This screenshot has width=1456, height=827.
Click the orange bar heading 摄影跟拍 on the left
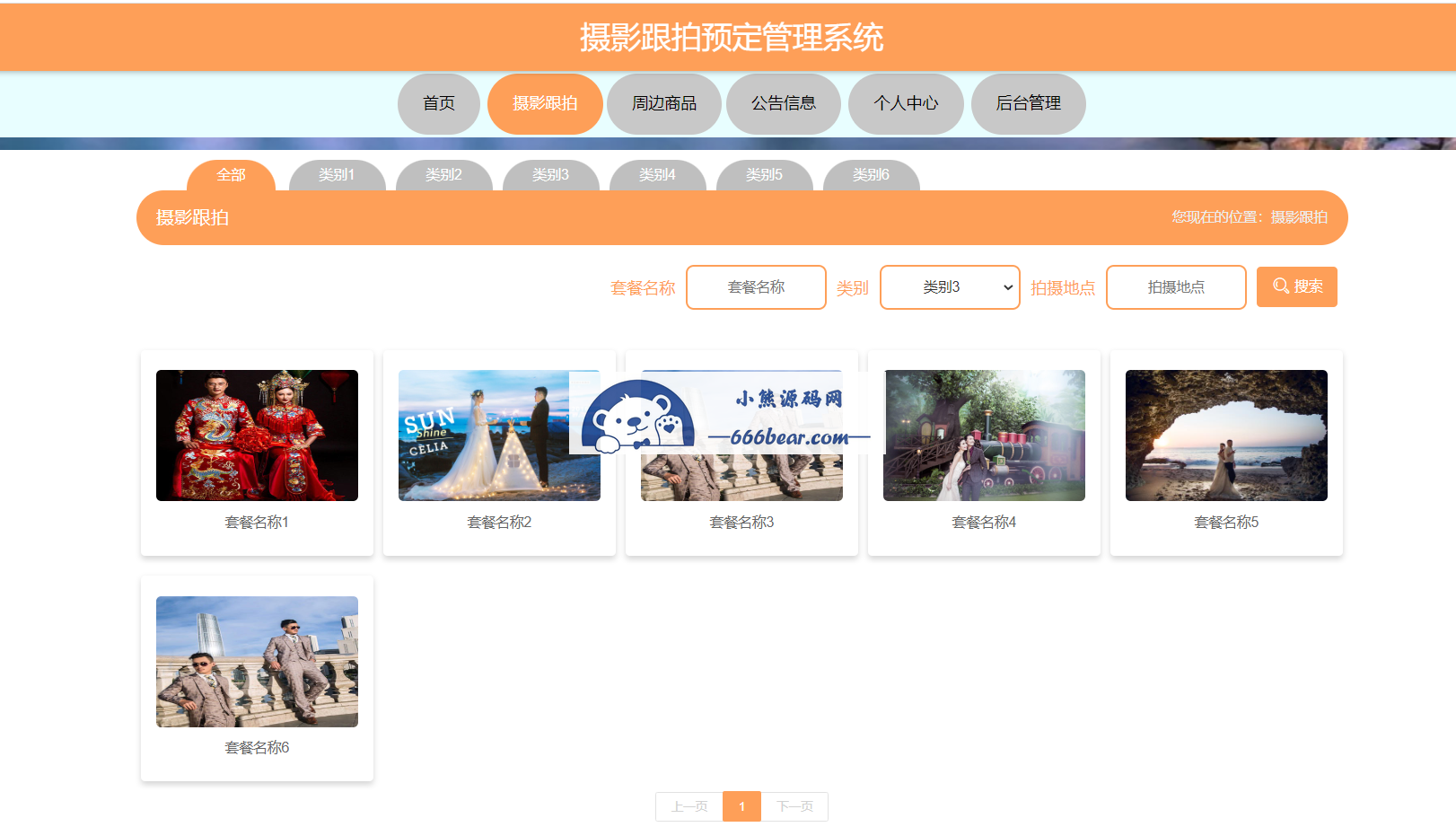(x=192, y=218)
